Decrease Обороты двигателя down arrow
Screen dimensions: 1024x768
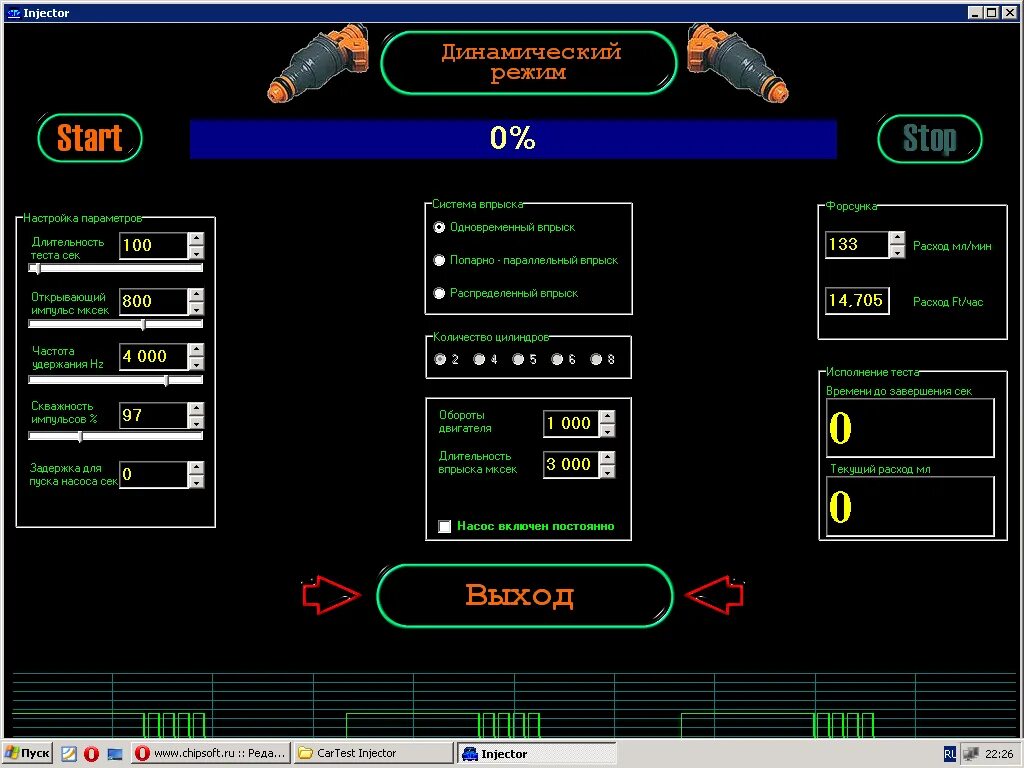click(607, 430)
